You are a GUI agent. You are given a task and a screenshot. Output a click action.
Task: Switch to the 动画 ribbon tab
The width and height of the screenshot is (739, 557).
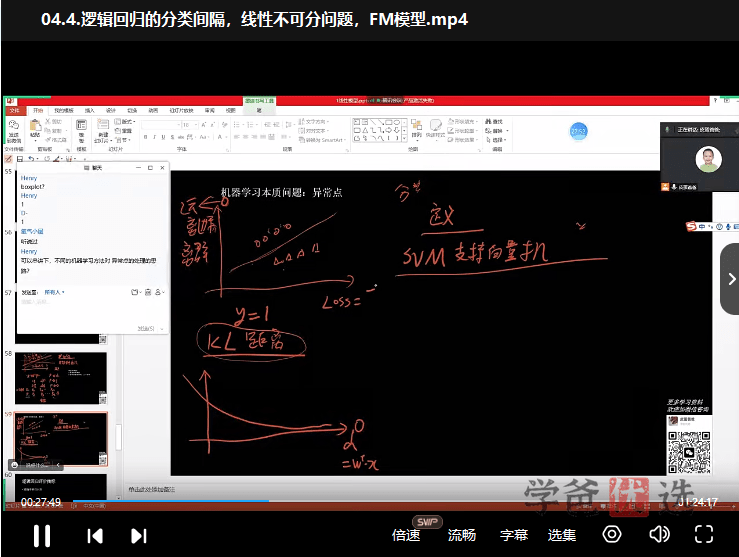click(x=153, y=110)
